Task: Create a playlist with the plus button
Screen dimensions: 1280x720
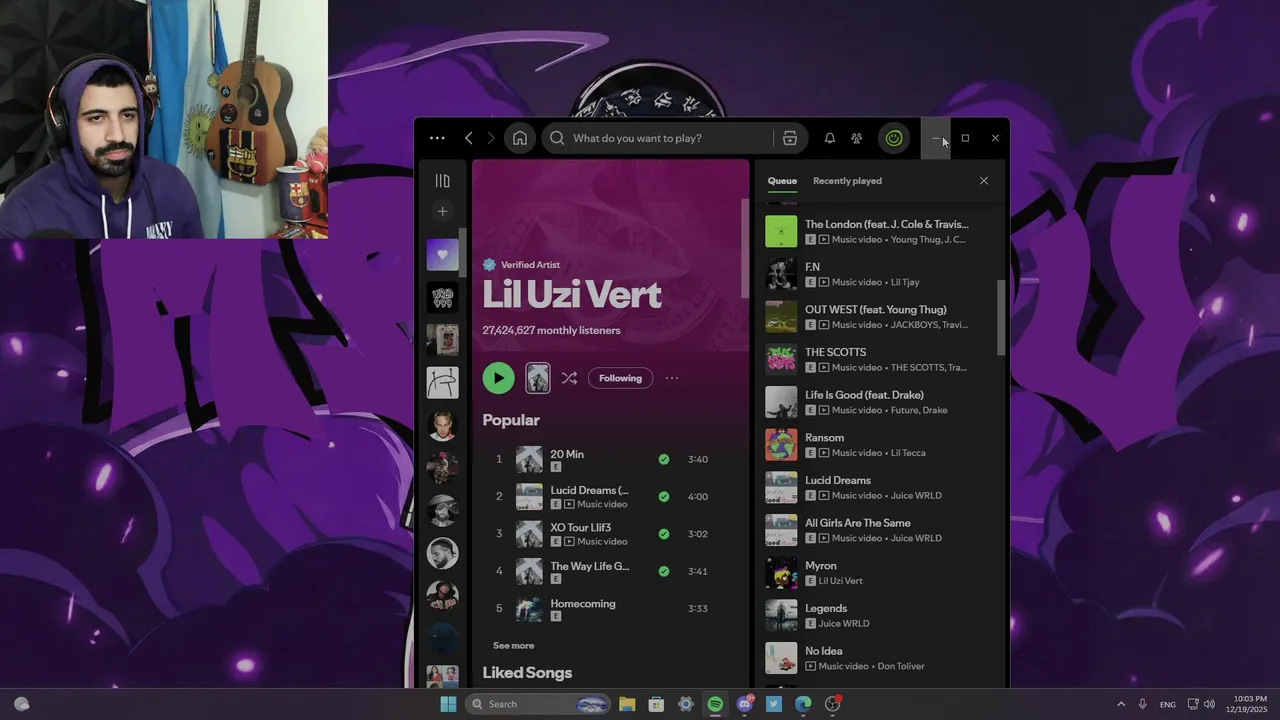Action: coord(442,211)
